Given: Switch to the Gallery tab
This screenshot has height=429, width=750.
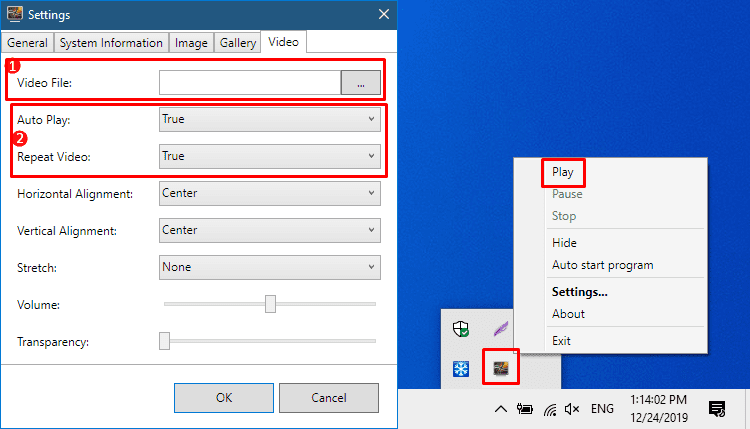Looking at the screenshot, I should point(238,43).
